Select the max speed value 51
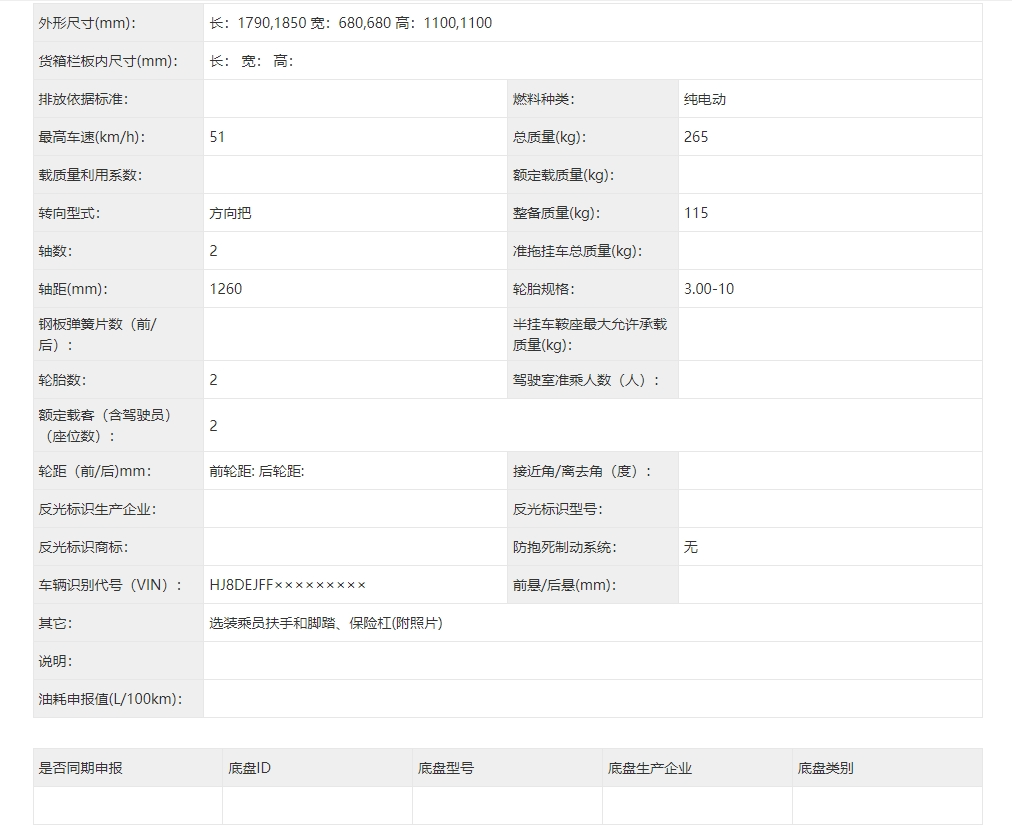This screenshot has height=830, width=1012. 218,137
